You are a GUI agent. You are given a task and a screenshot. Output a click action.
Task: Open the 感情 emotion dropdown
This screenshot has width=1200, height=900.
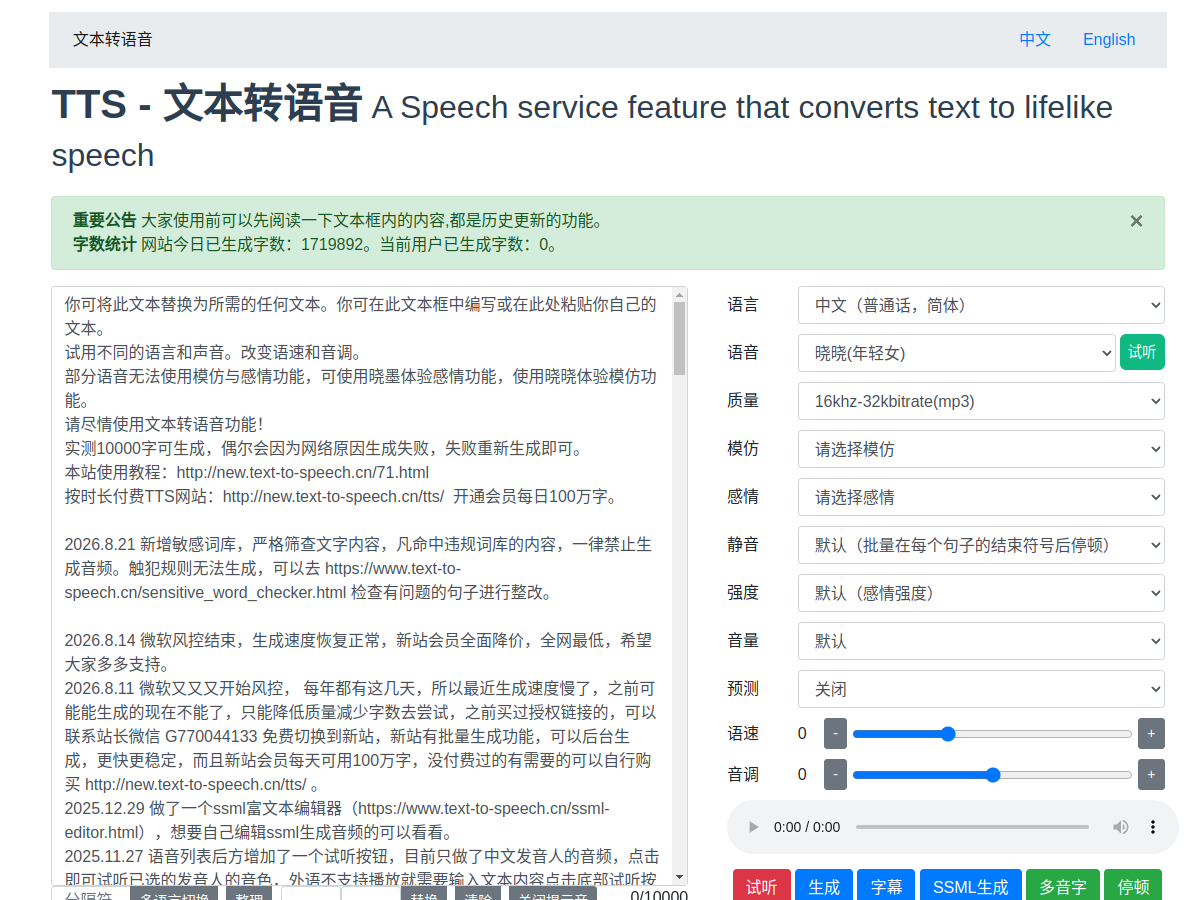[x=981, y=497]
